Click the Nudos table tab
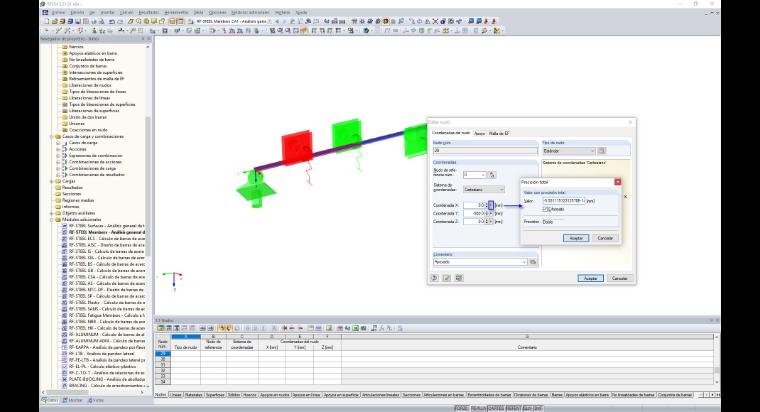 [x=160, y=395]
